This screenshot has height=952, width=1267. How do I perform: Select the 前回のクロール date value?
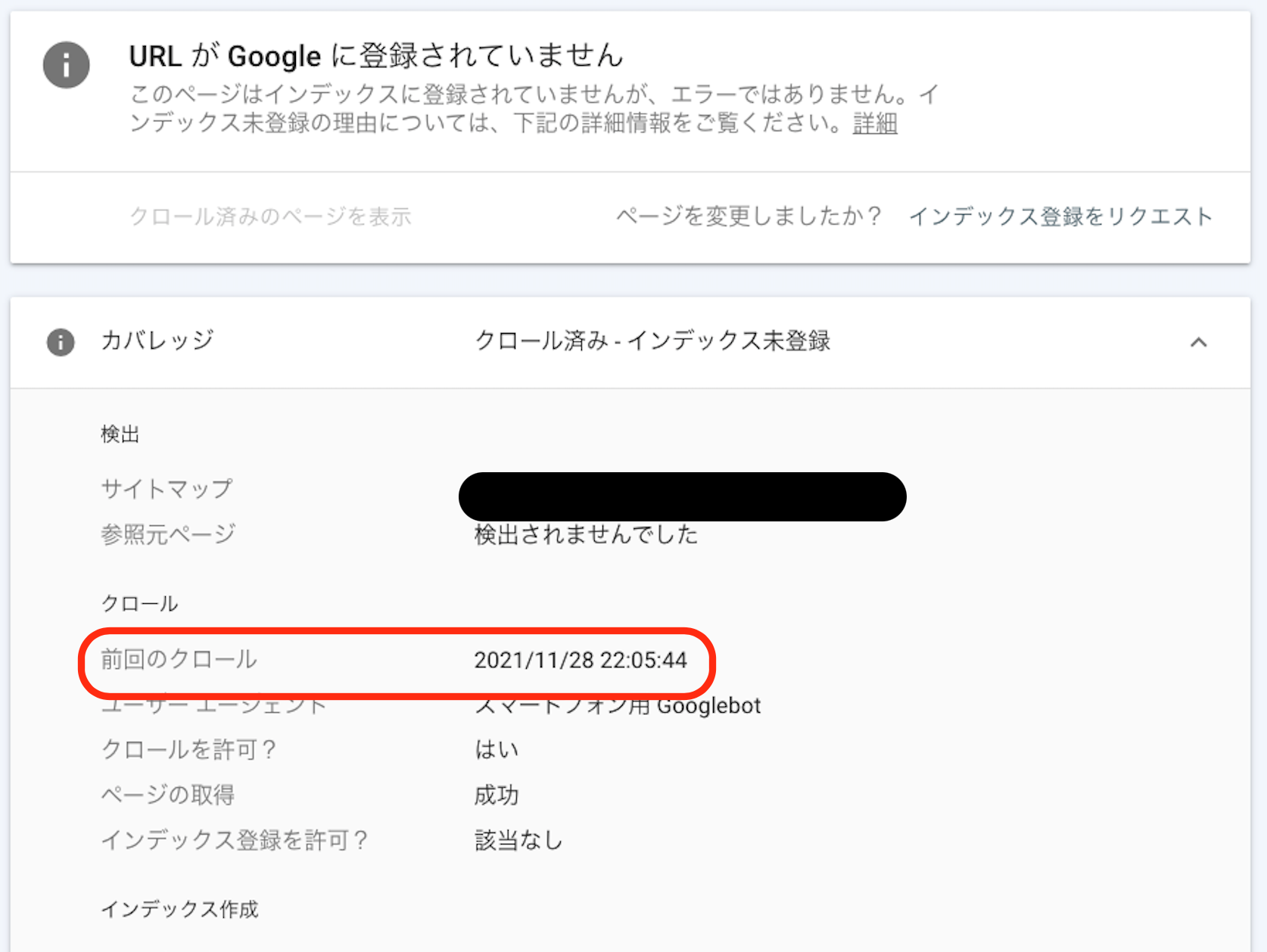pos(581,660)
